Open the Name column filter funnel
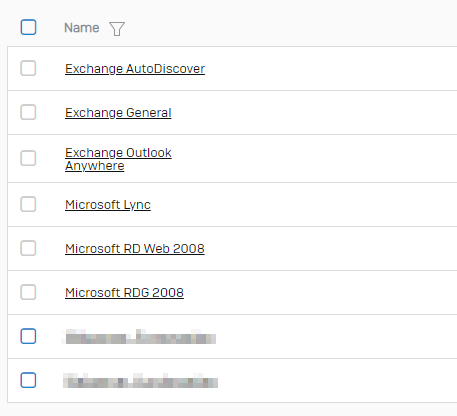This screenshot has height=416, width=457. pyautogui.click(x=117, y=29)
